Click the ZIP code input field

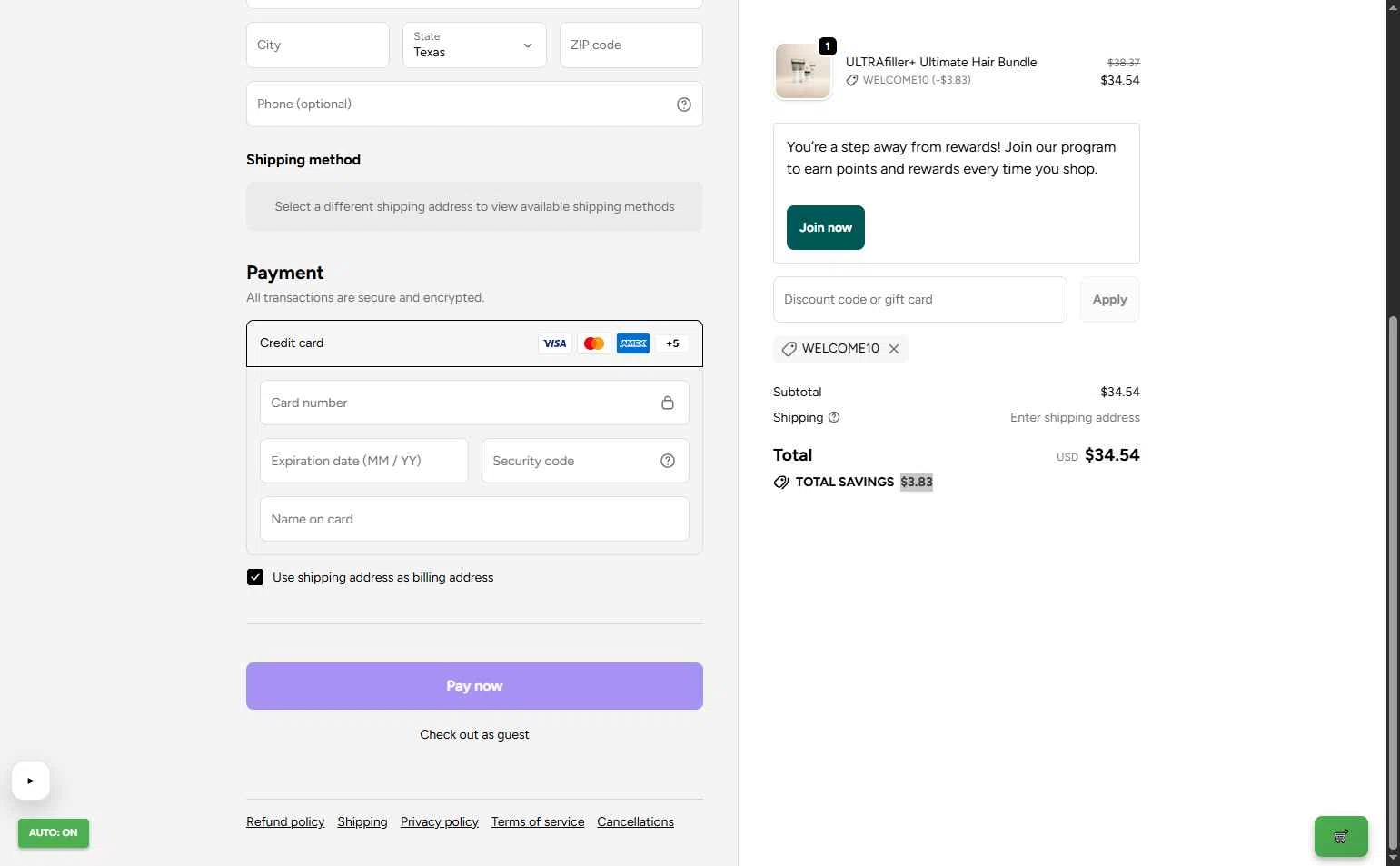(x=631, y=45)
